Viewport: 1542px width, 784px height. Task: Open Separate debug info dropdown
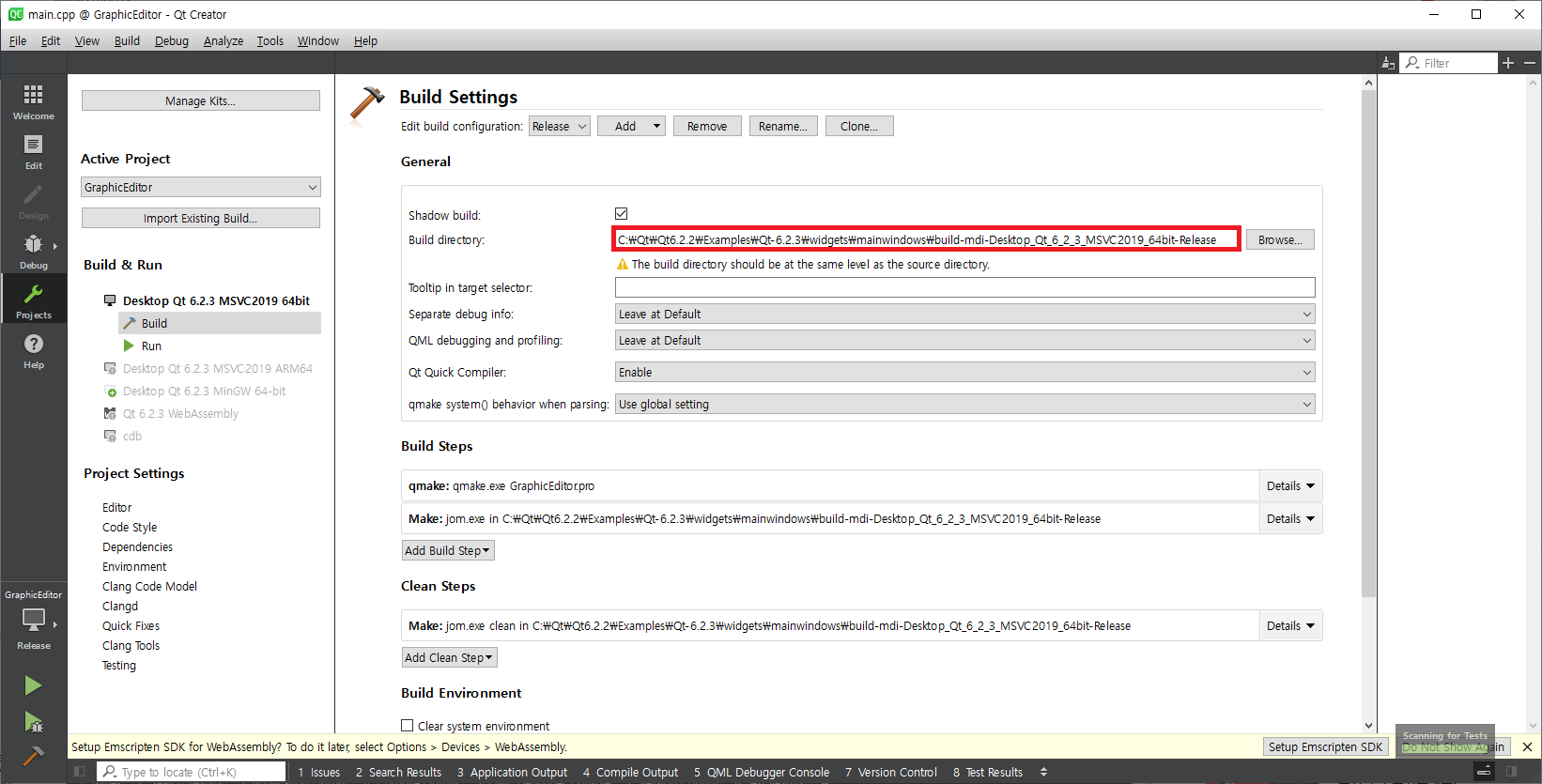coord(964,314)
